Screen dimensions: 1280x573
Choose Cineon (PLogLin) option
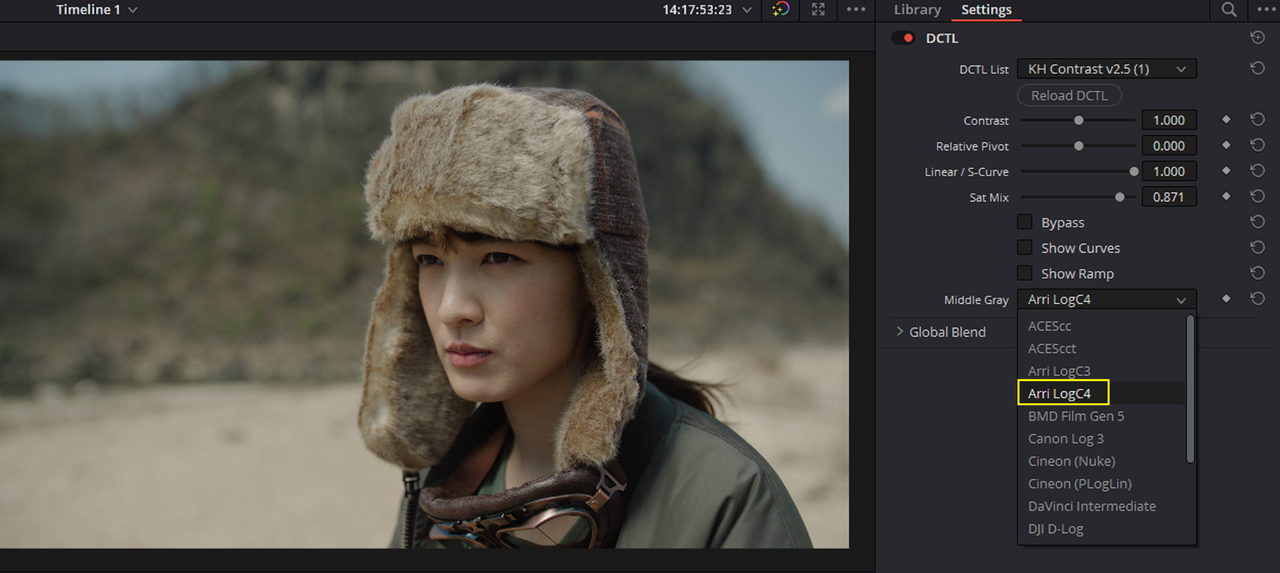click(x=1101, y=483)
